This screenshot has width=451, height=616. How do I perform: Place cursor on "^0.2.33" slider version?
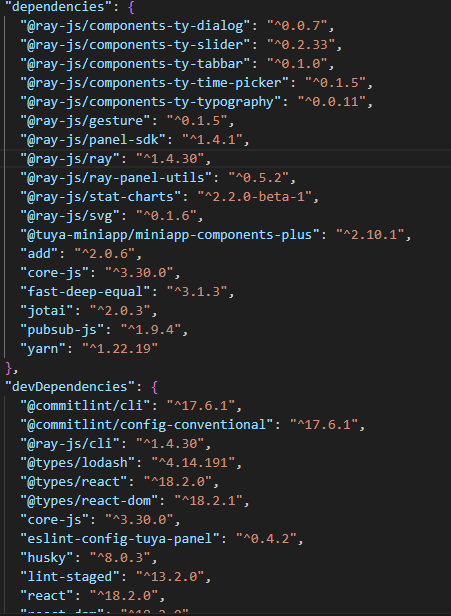pyautogui.click(x=301, y=45)
